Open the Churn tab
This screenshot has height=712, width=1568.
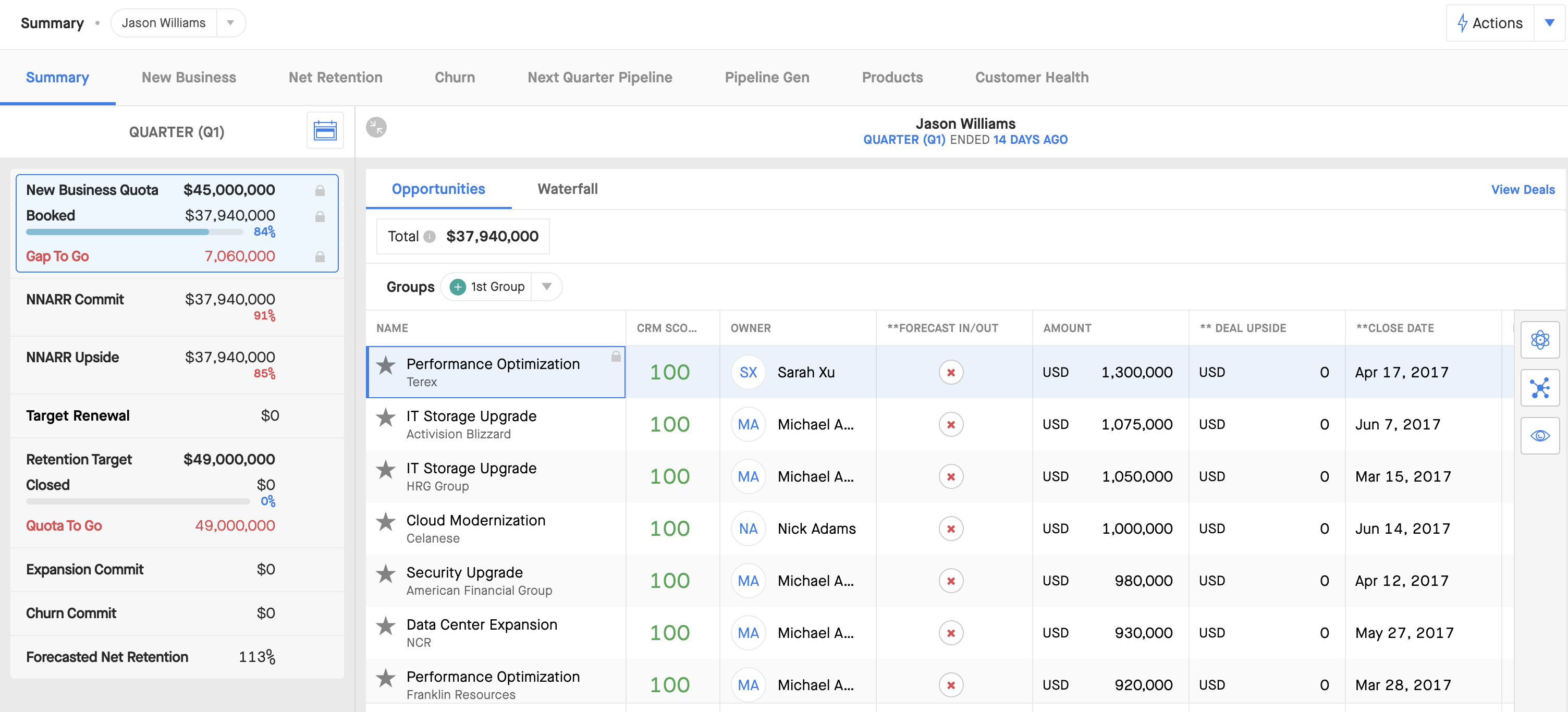click(454, 77)
